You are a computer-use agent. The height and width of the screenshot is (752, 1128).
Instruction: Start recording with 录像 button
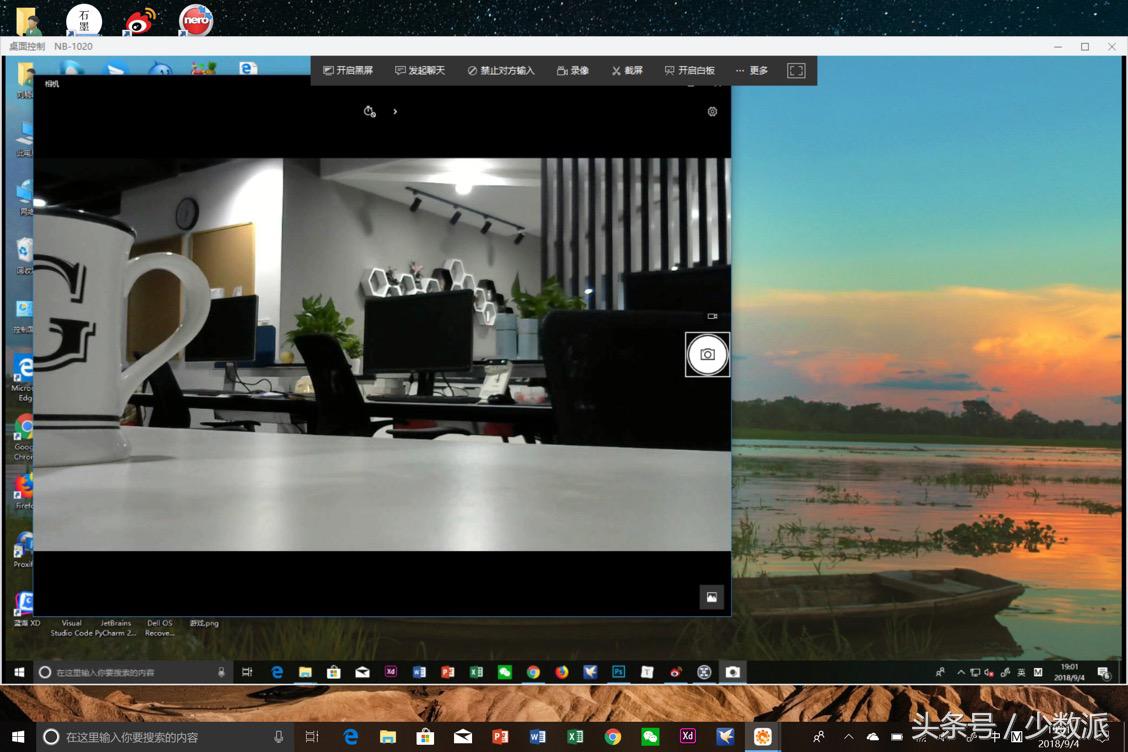(573, 71)
